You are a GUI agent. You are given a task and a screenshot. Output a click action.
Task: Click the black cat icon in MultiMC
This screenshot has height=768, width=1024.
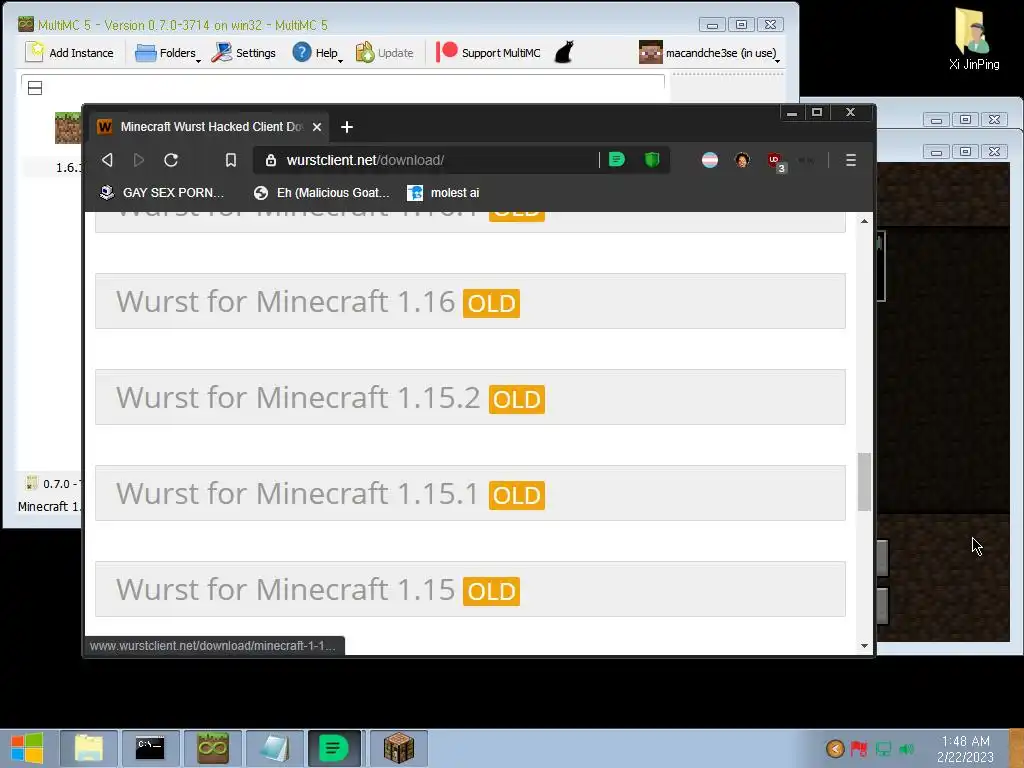point(564,52)
